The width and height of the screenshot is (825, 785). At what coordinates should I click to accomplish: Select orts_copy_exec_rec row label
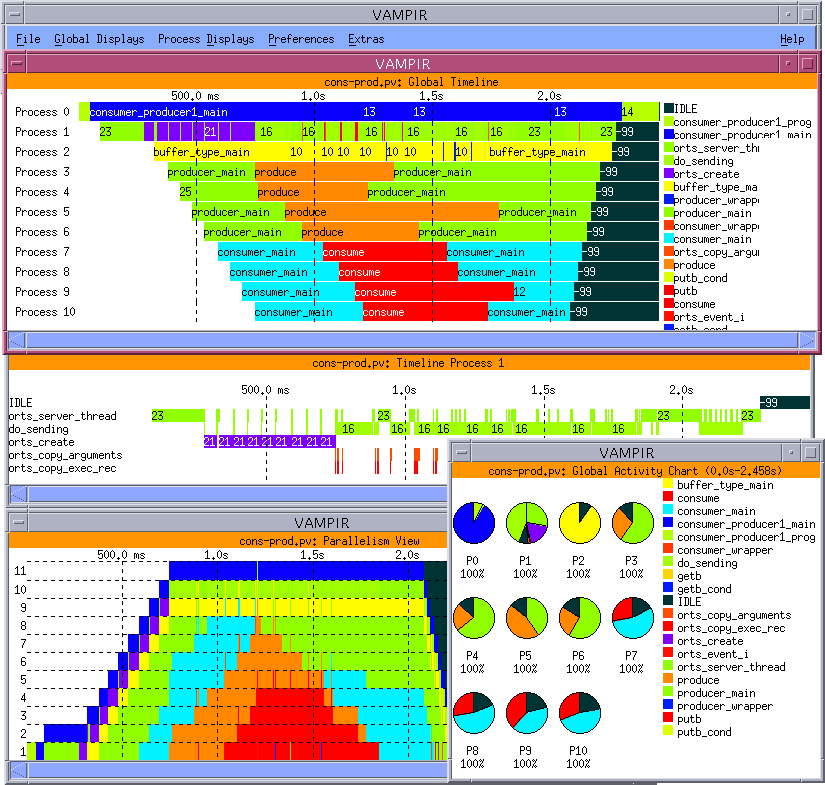pos(63,468)
